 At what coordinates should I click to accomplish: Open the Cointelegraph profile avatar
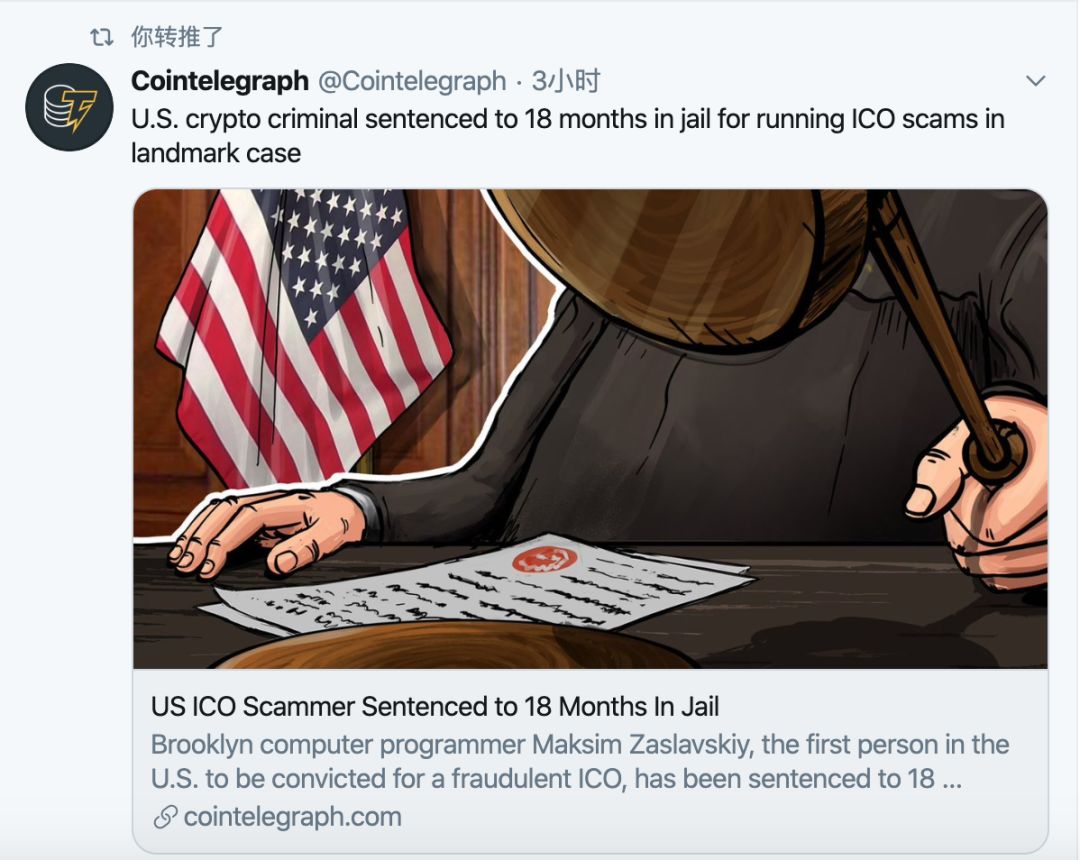point(69,107)
